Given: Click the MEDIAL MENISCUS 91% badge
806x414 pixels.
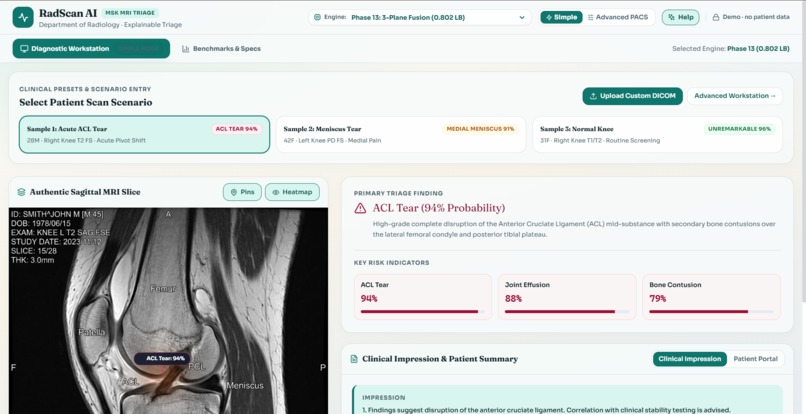Looking at the screenshot, I should tap(480, 129).
